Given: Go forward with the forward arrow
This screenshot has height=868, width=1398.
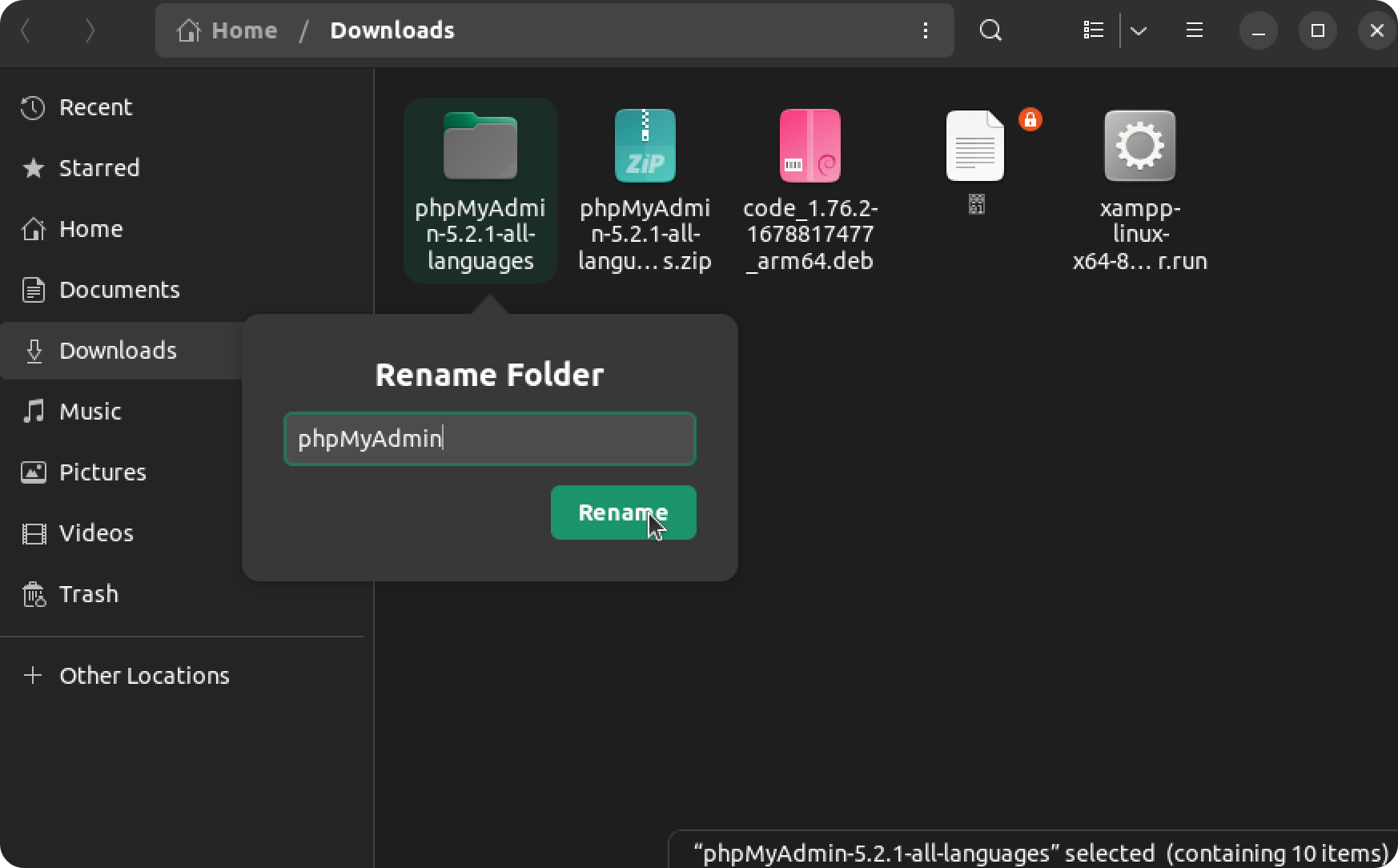Looking at the screenshot, I should (90, 30).
